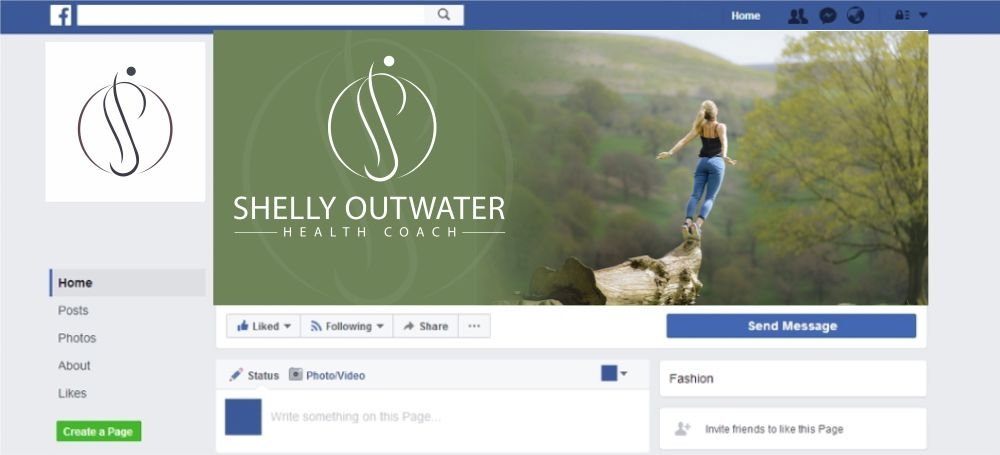Click the search magnifier icon
This screenshot has width=1000, height=455.
(x=444, y=15)
